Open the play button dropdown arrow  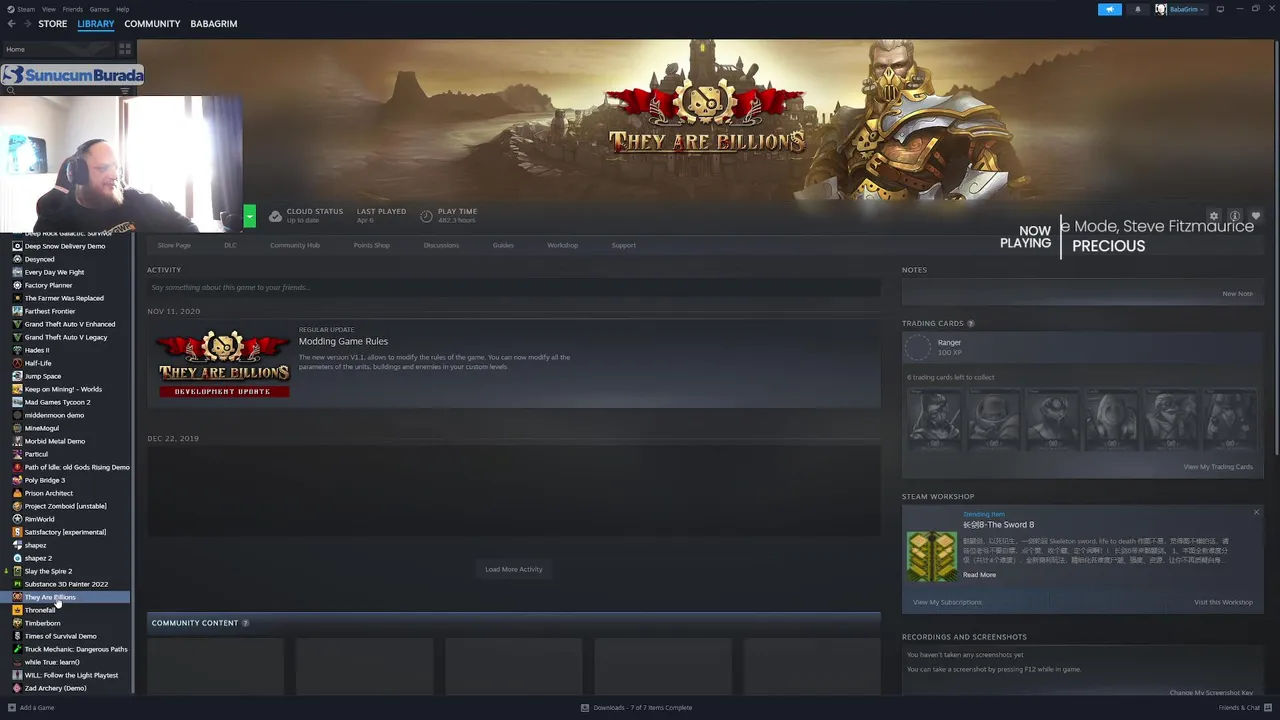(x=249, y=216)
